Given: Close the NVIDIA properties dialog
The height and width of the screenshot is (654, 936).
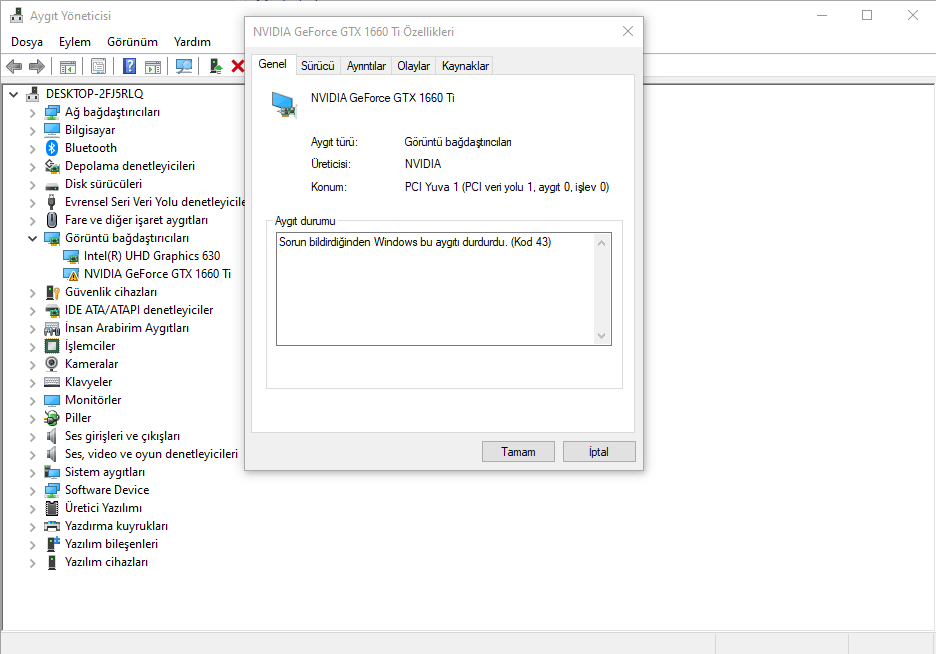Looking at the screenshot, I should coord(627,32).
